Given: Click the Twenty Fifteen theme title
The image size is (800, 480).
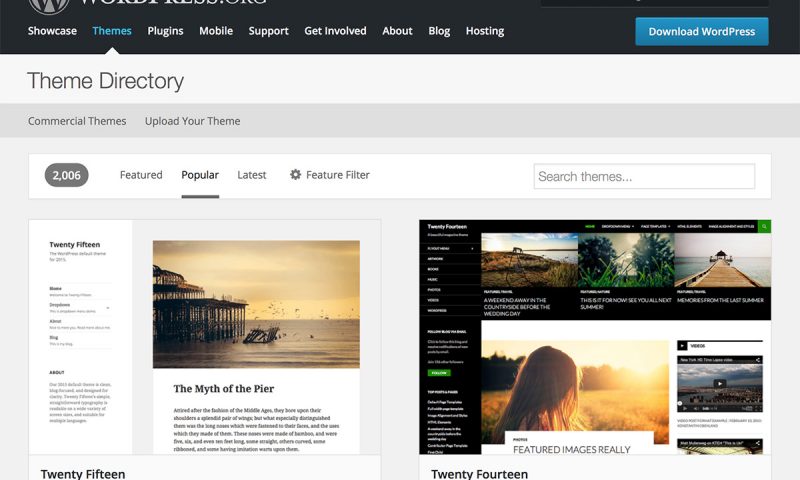Looking at the screenshot, I should 83,474.
